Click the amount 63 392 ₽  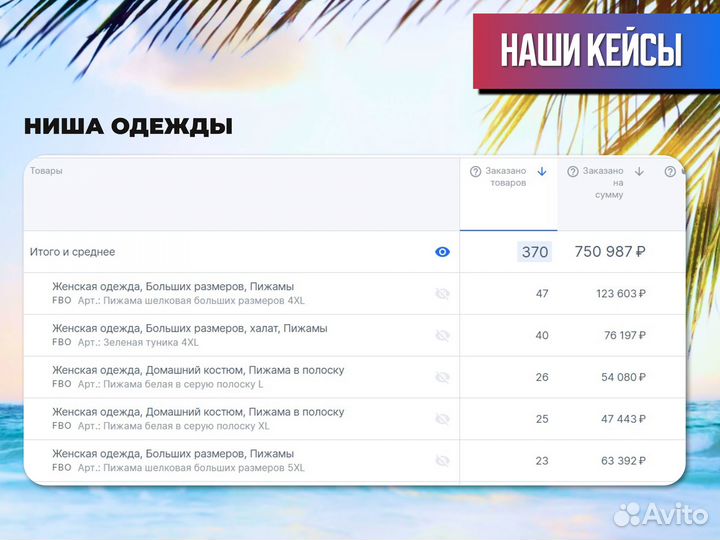623,461
